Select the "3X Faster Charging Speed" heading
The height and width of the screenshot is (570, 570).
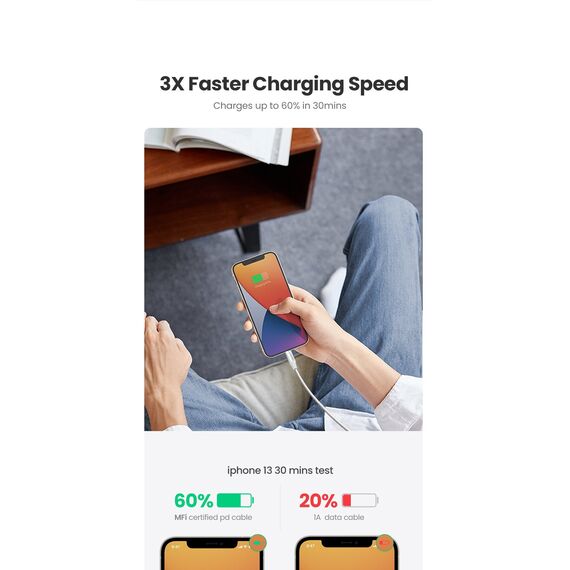pyautogui.click(x=284, y=84)
